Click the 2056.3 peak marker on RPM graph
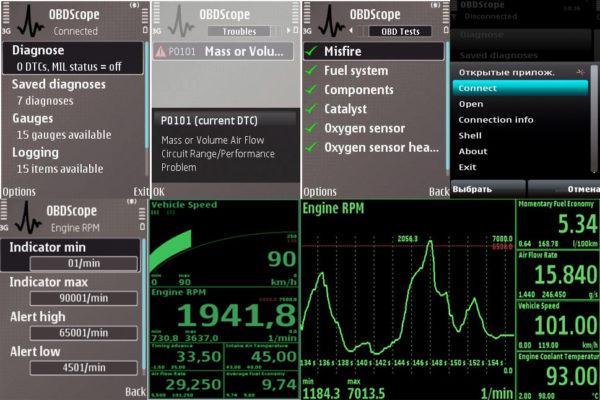Image resolution: width=600 pixels, height=400 pixels. (x=408, y=239)
